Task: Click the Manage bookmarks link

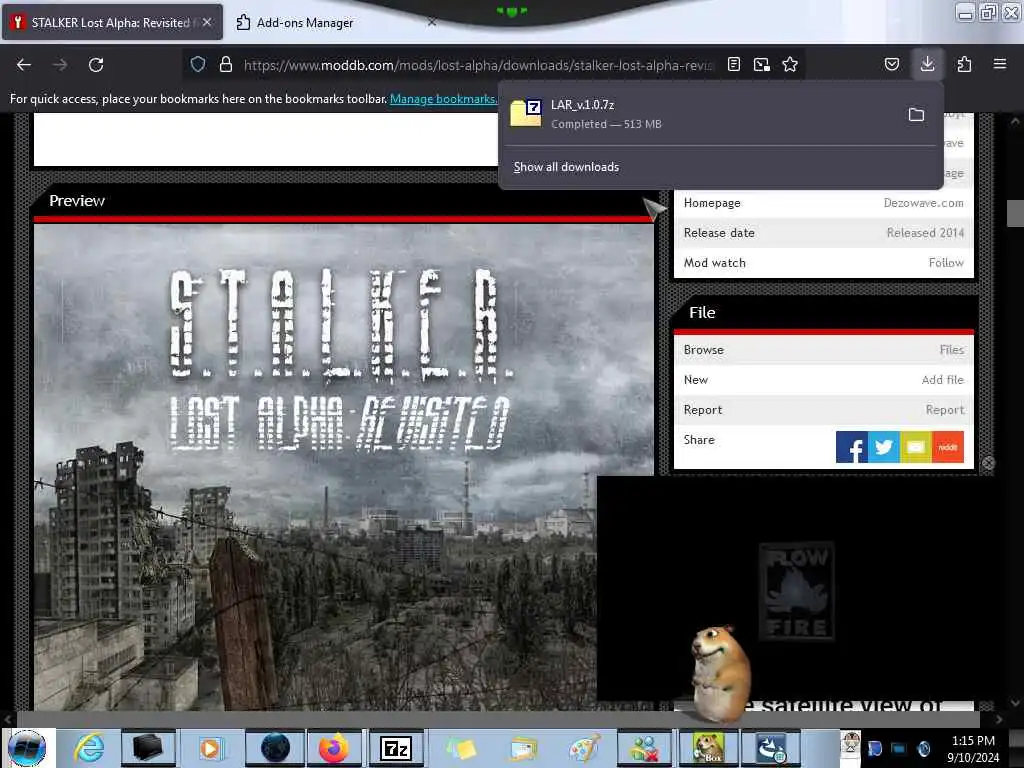Action: tap(443, 99)
